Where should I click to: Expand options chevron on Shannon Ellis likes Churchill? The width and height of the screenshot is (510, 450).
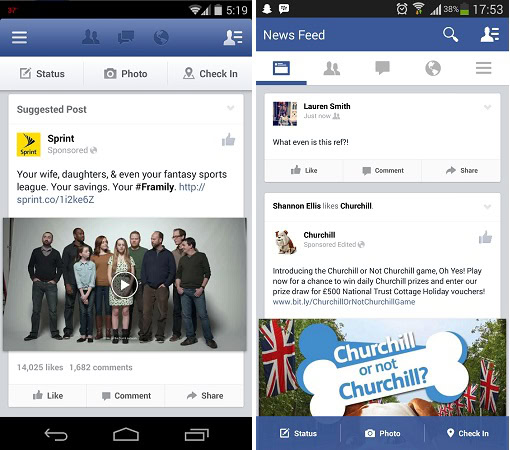coord(487,207)
